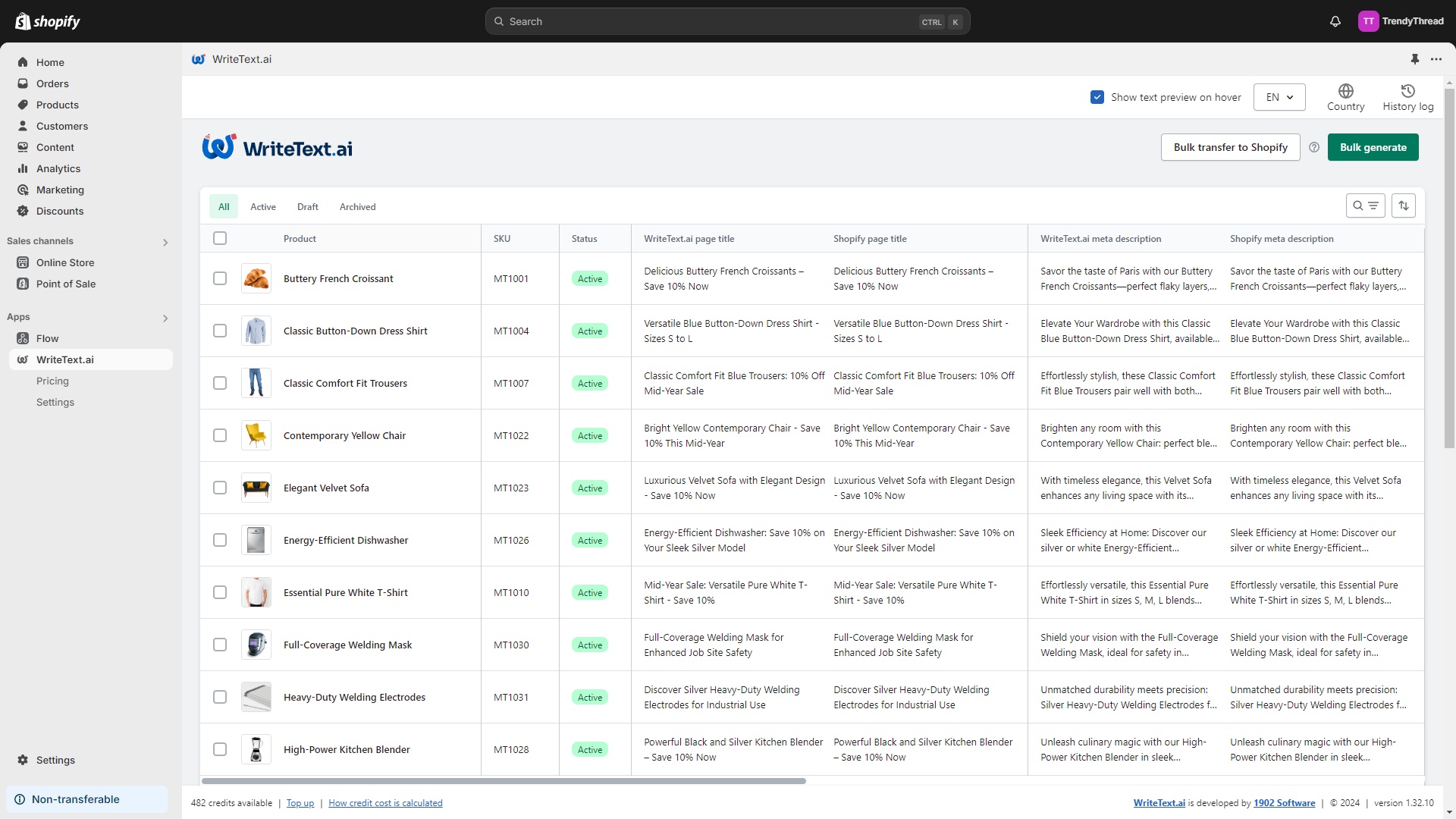
Task: Click Contemporary Yellow Chair Active status
Action: [x=590, y=435]
